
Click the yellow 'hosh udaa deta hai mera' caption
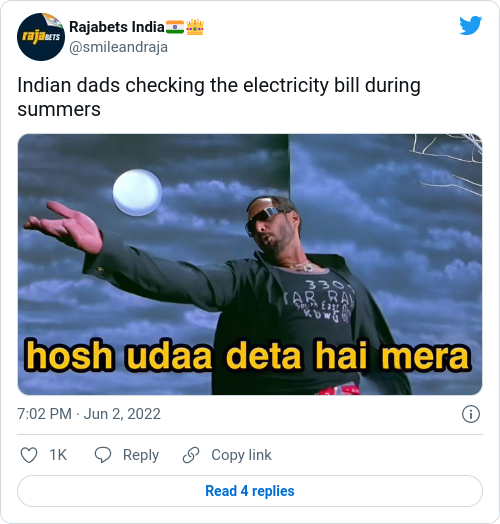[x=248, y=356]
